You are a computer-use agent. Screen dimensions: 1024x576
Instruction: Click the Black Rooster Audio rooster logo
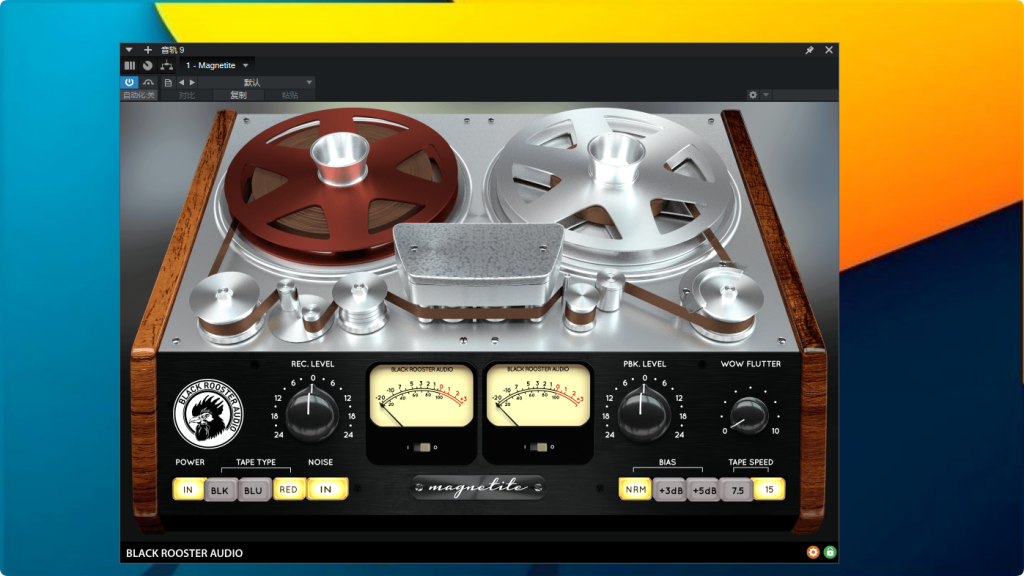pos(208,413)
